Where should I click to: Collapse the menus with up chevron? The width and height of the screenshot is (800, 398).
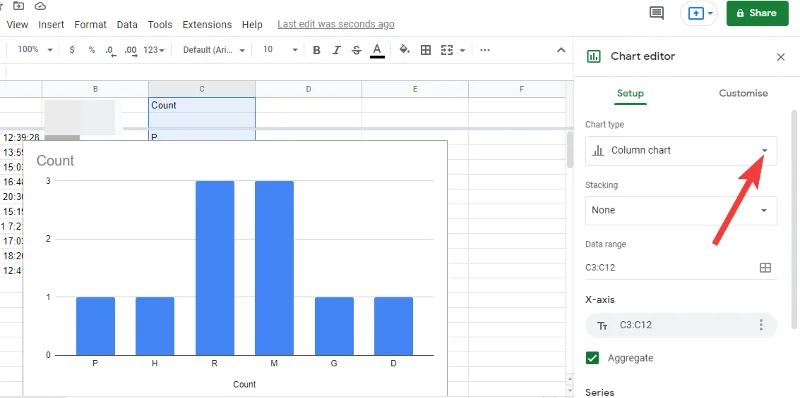(561, 50)
